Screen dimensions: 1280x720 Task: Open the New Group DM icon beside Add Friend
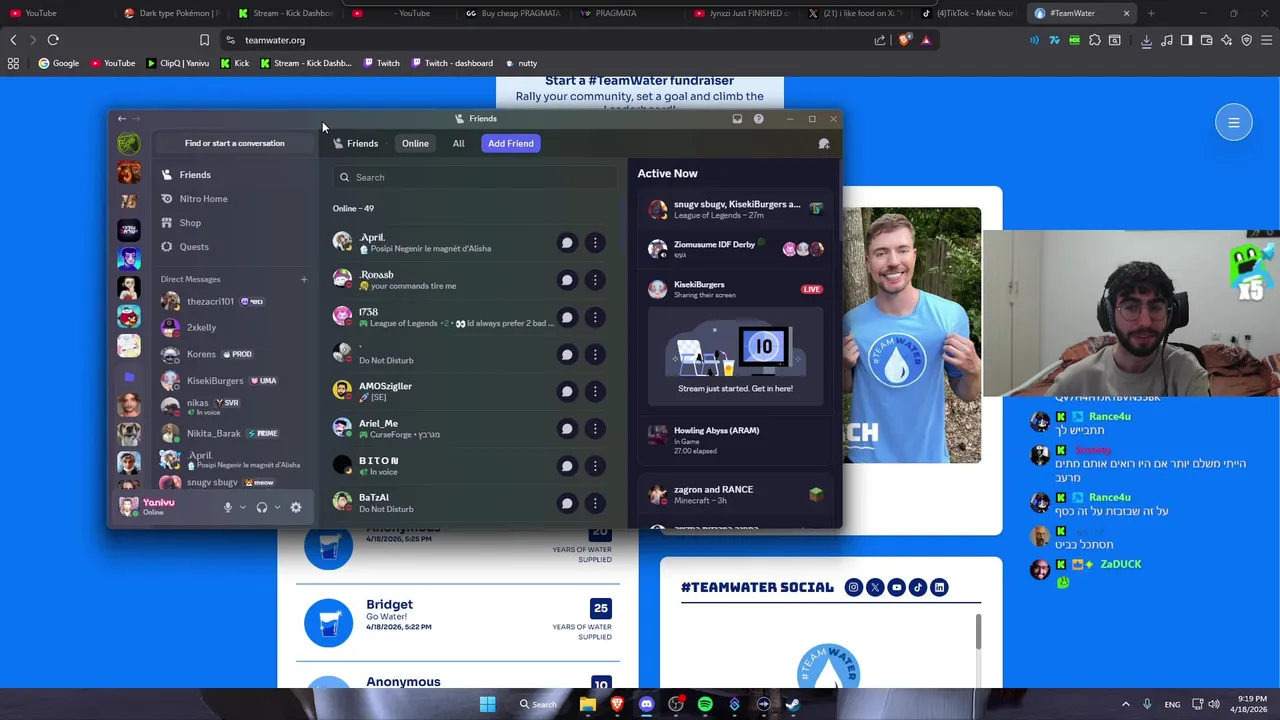824,144
